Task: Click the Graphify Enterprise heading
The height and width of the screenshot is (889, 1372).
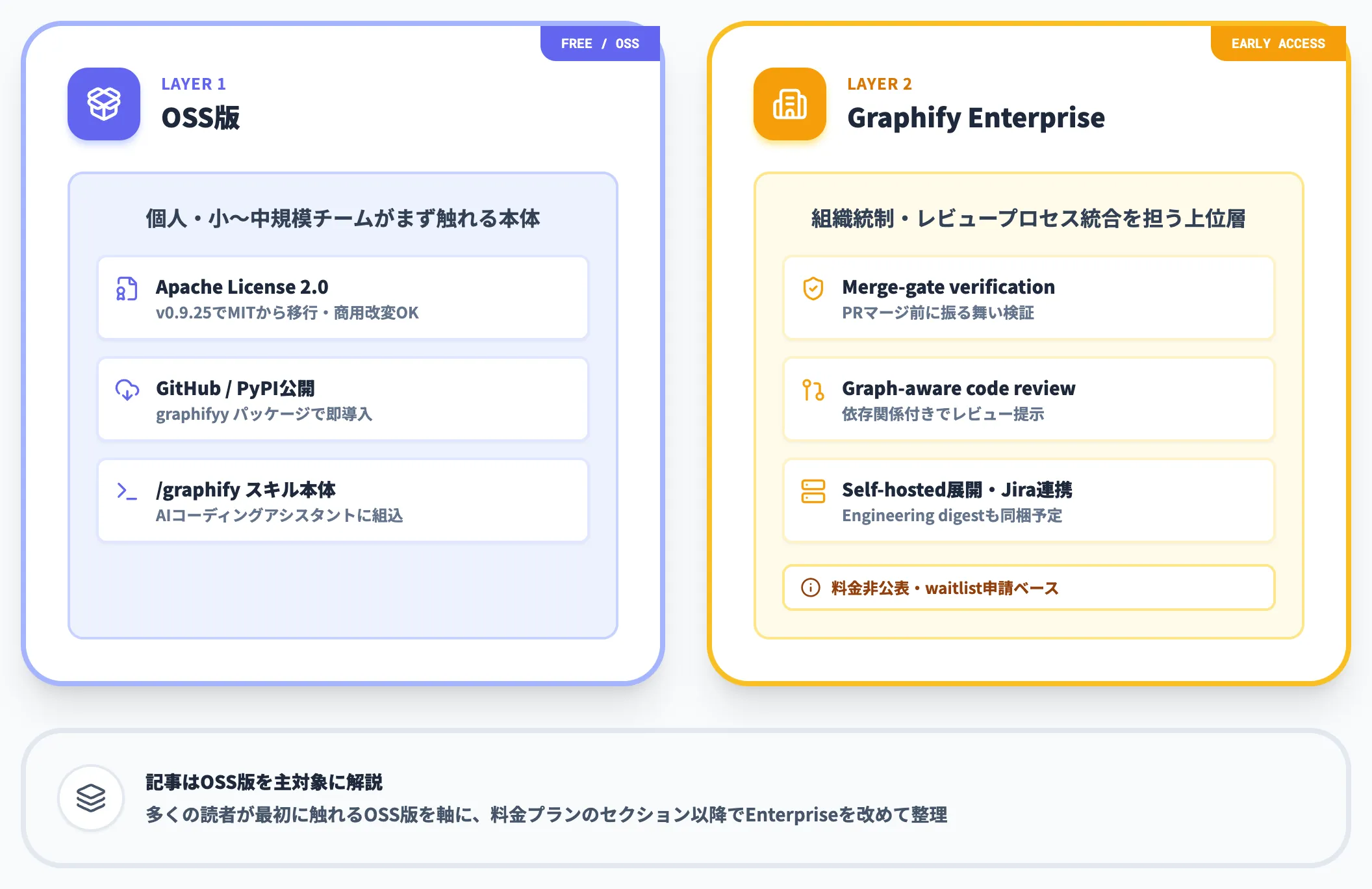Action: [x=976, y=118]
